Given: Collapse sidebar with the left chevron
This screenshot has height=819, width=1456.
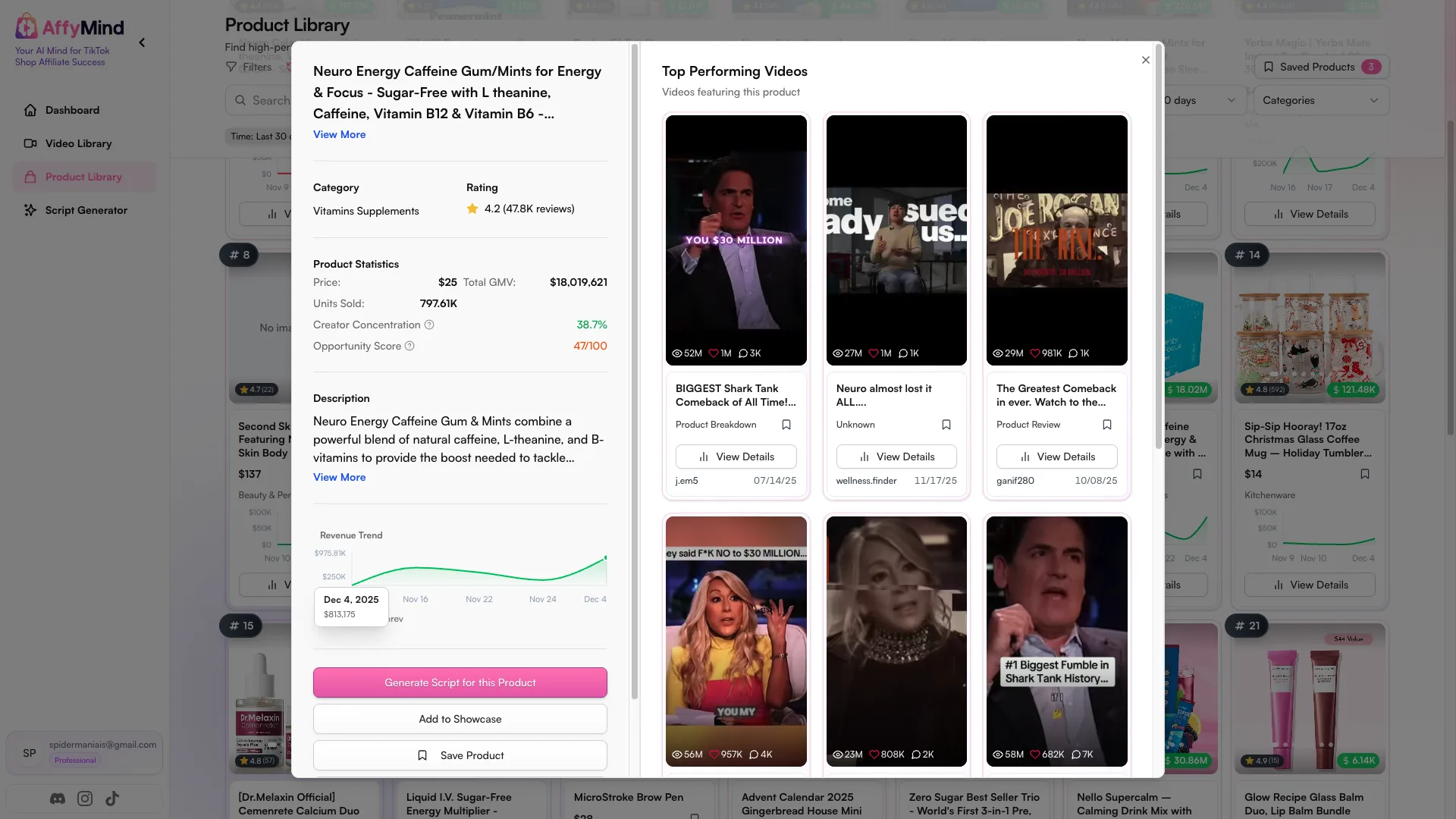Looking at the screenshot, I should (x=142, y=43).
